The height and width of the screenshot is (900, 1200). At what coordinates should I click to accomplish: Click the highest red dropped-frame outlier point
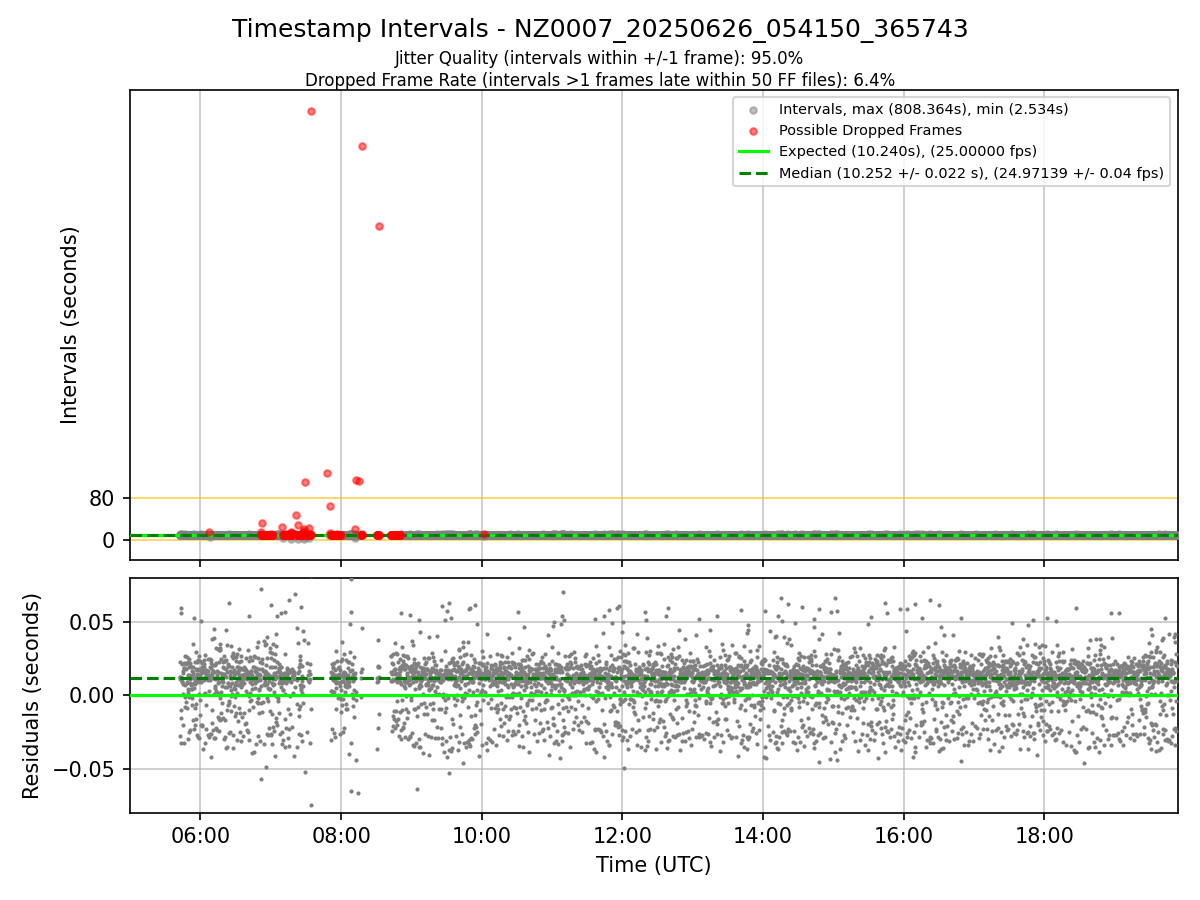point(311,111)
